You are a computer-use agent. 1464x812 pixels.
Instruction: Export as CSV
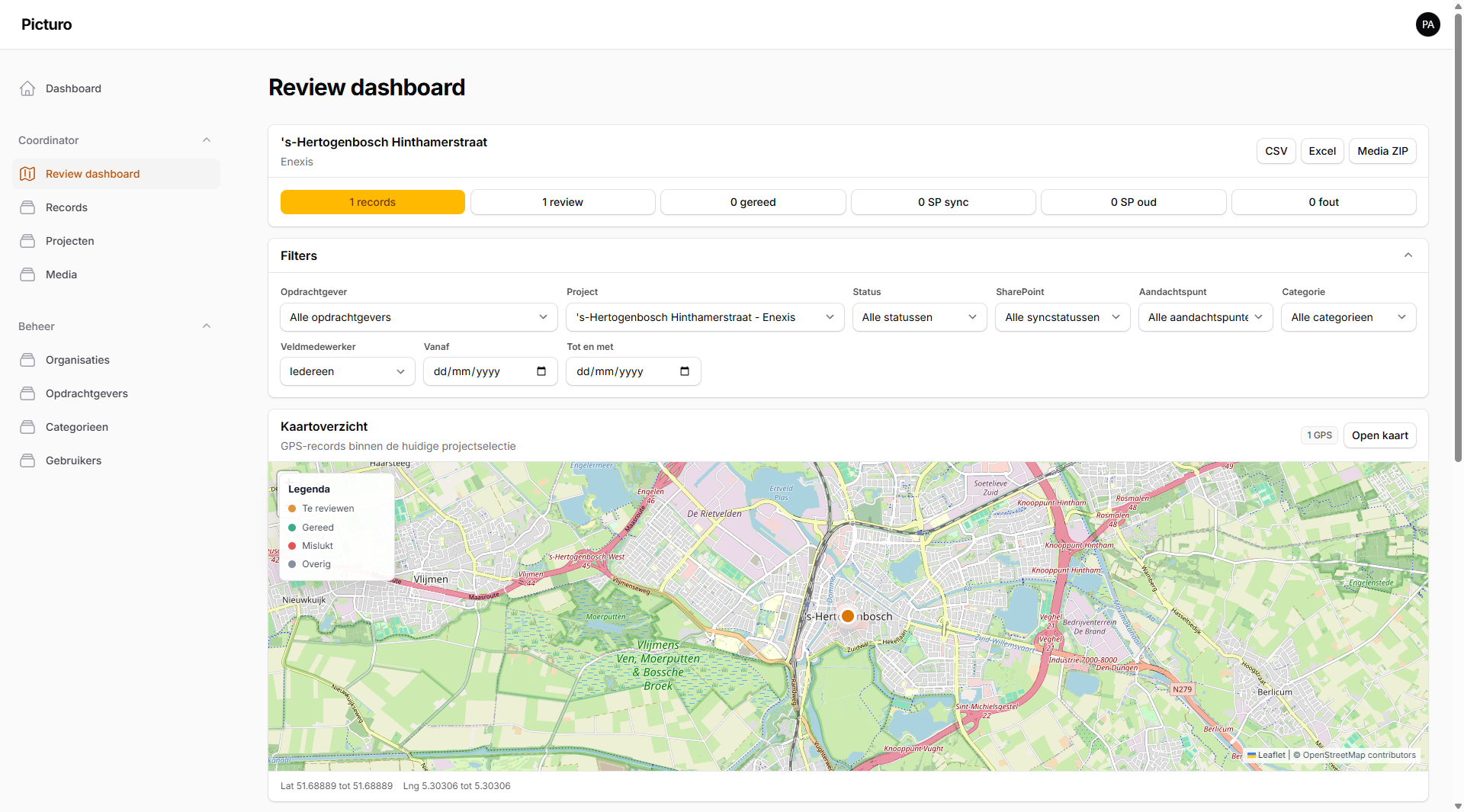[1276, 151]
